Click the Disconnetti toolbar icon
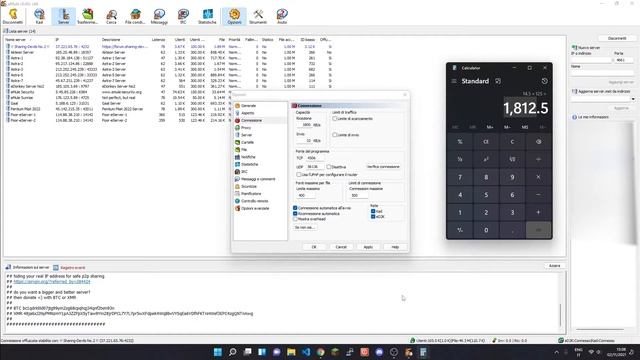640x360 pixels. (13, 16)
